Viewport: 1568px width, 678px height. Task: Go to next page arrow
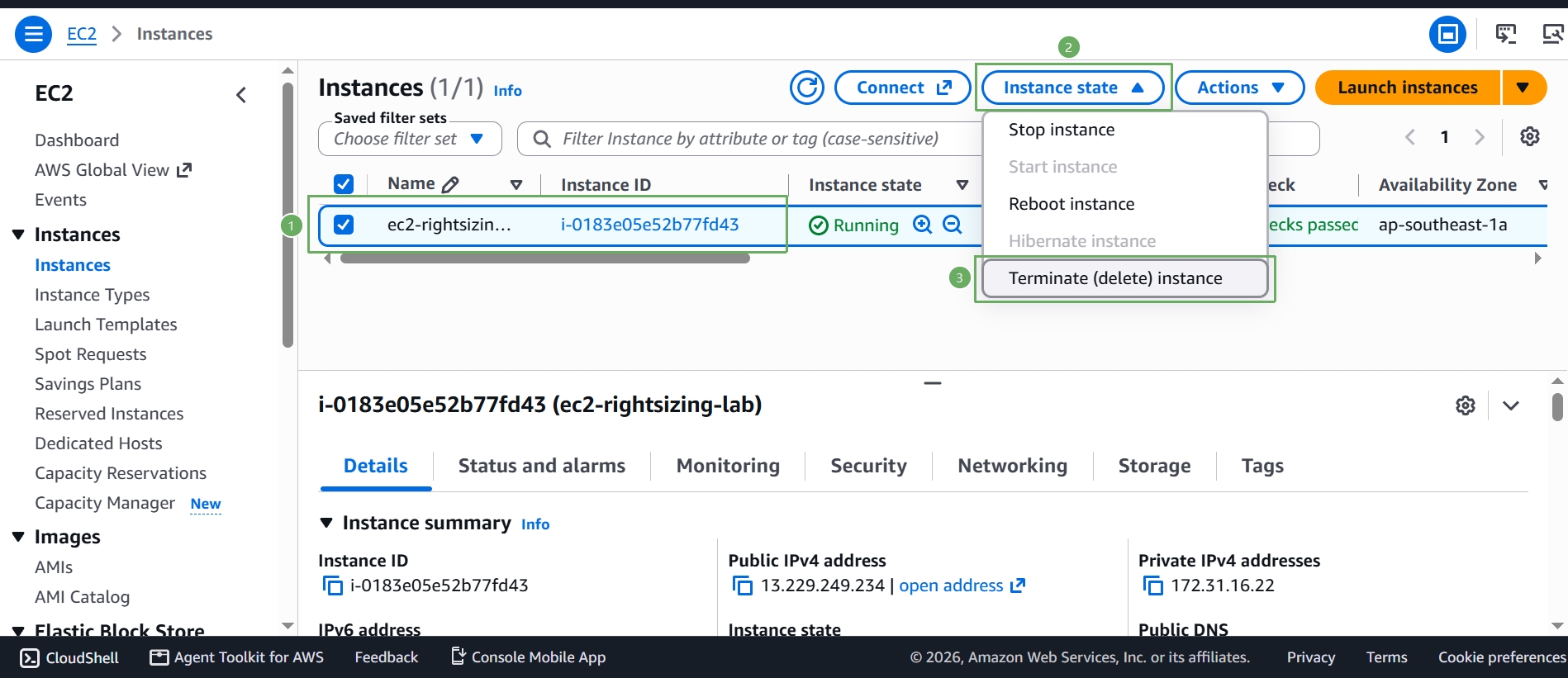(1480, 137)
